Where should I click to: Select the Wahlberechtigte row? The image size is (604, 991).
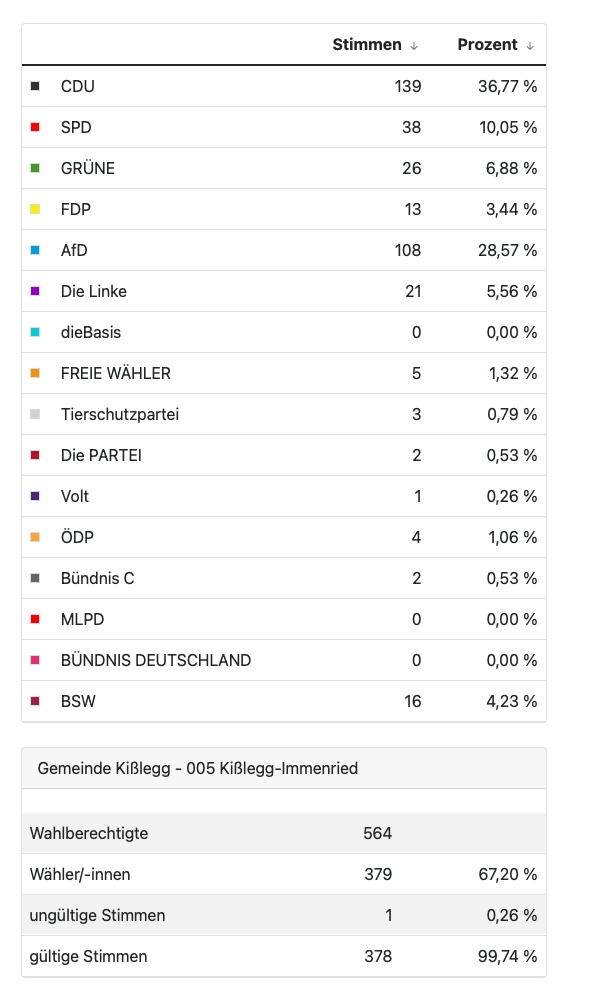tap(89, 833)
